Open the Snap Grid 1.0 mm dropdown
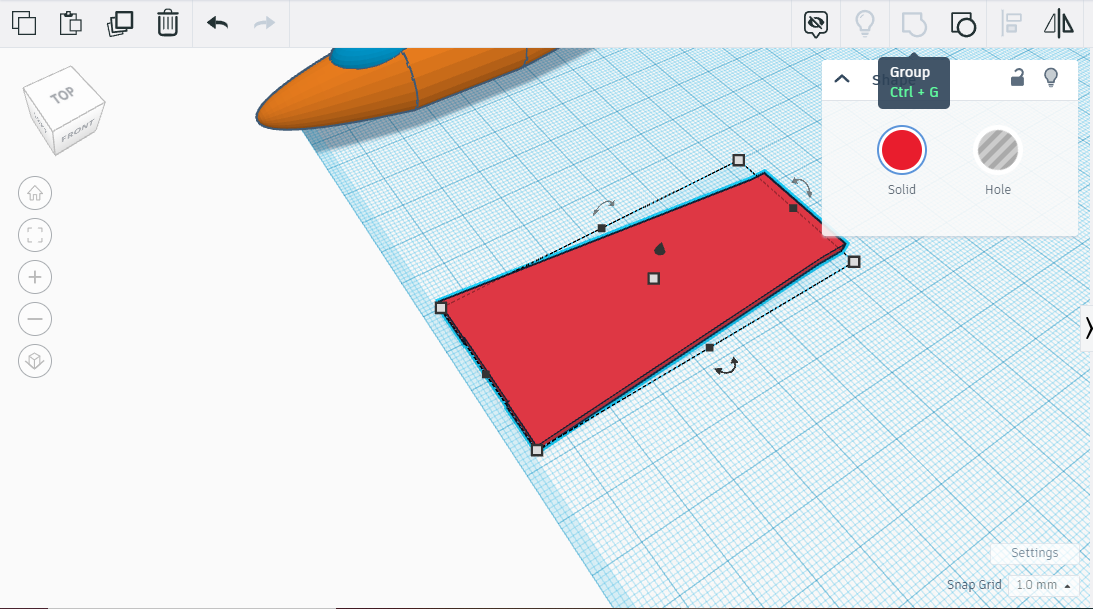The height and width of the screenshot is (609, 1093). pos(1044,585)
